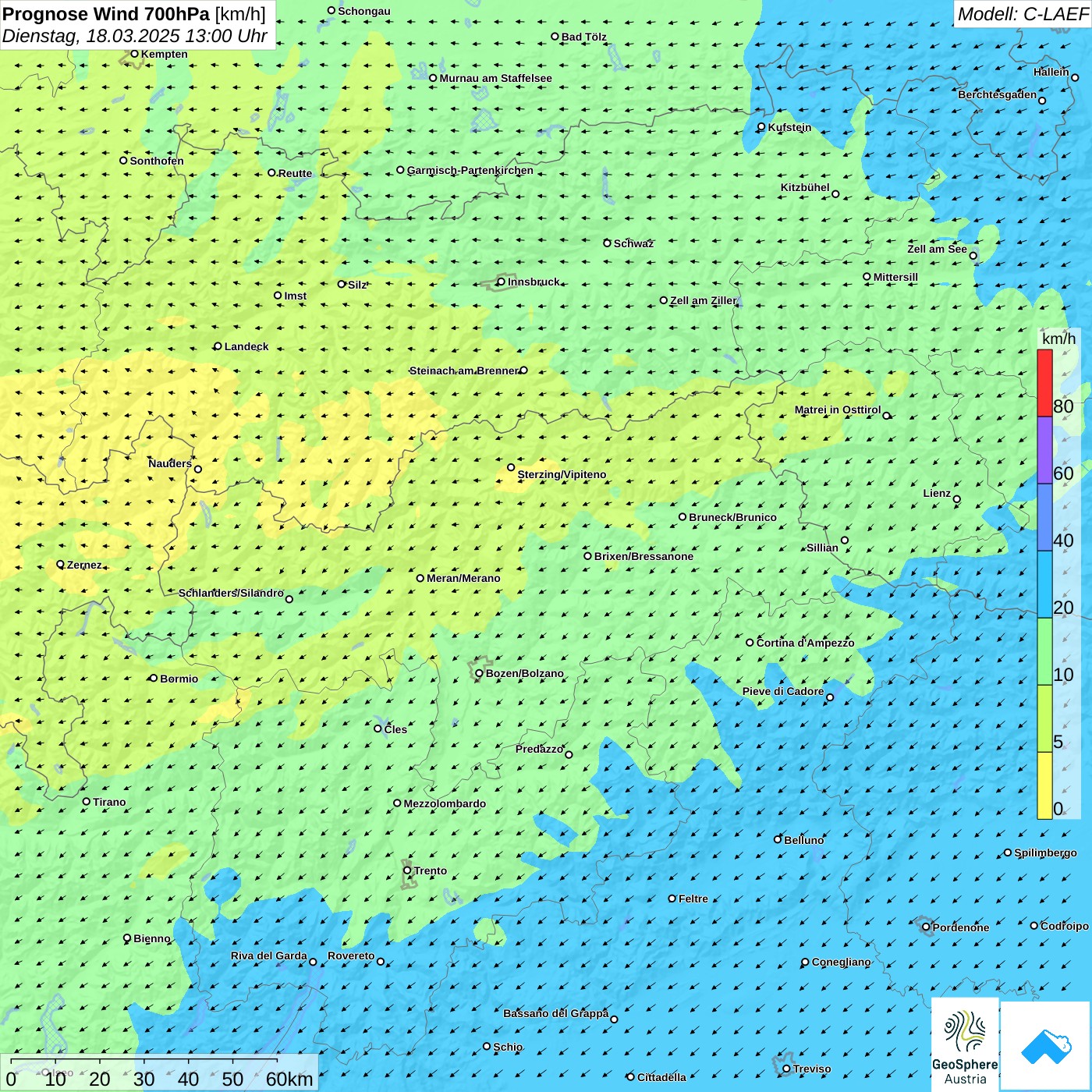Click the 'Cortina d'Ampezzo' label

coord(805,643)
